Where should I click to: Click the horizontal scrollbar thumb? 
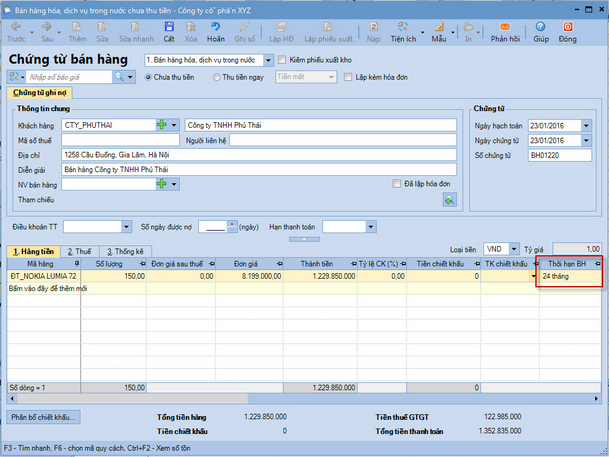click(132, 398)
